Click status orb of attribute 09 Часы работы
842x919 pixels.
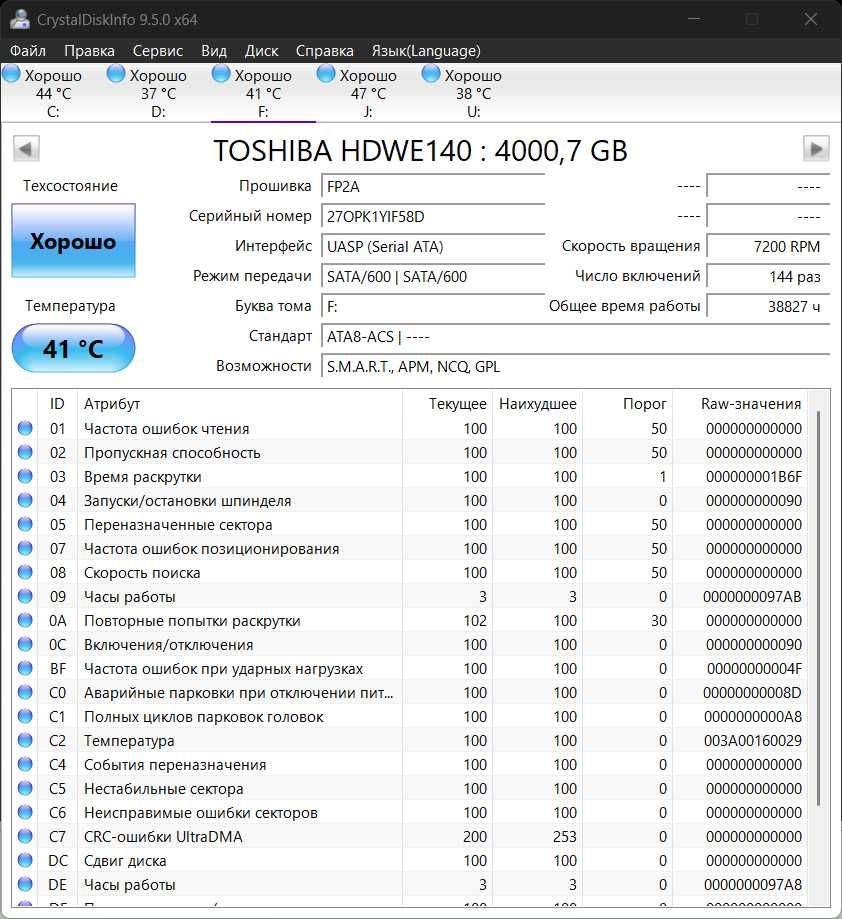25,596
